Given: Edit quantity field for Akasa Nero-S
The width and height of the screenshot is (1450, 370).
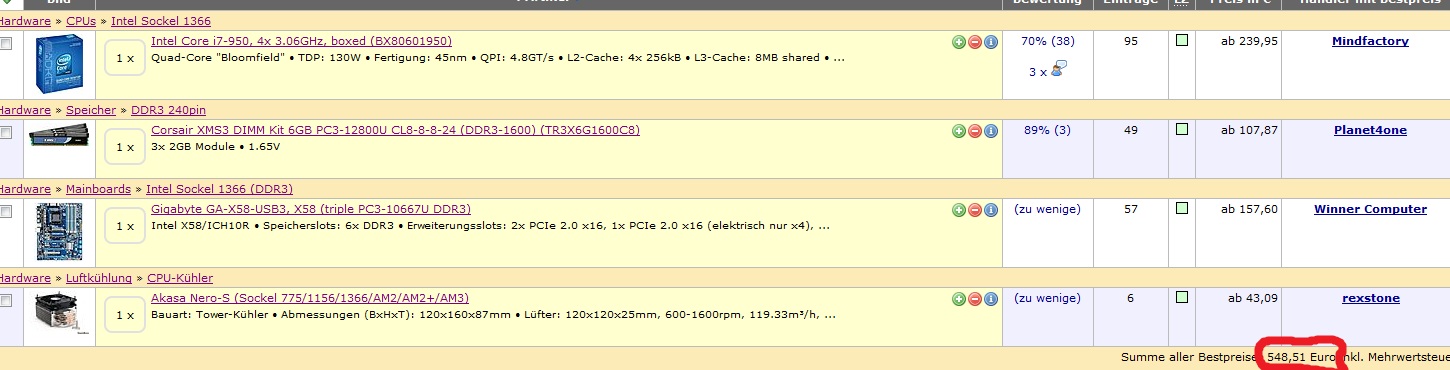Looking at the screenshot, I should tap(125, 314).
